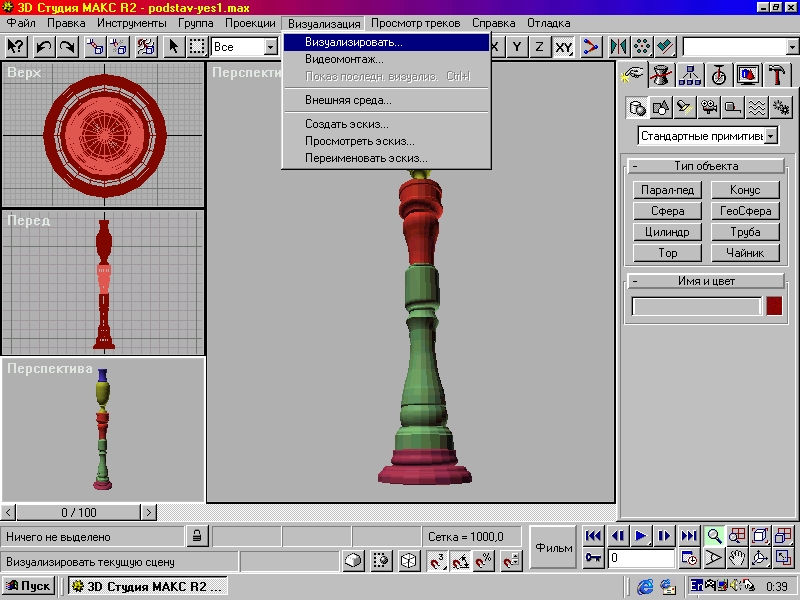Choose Визуализировать... from the menu
The width and height of the screenshot is (800, 600).
[x=354, y=43]
